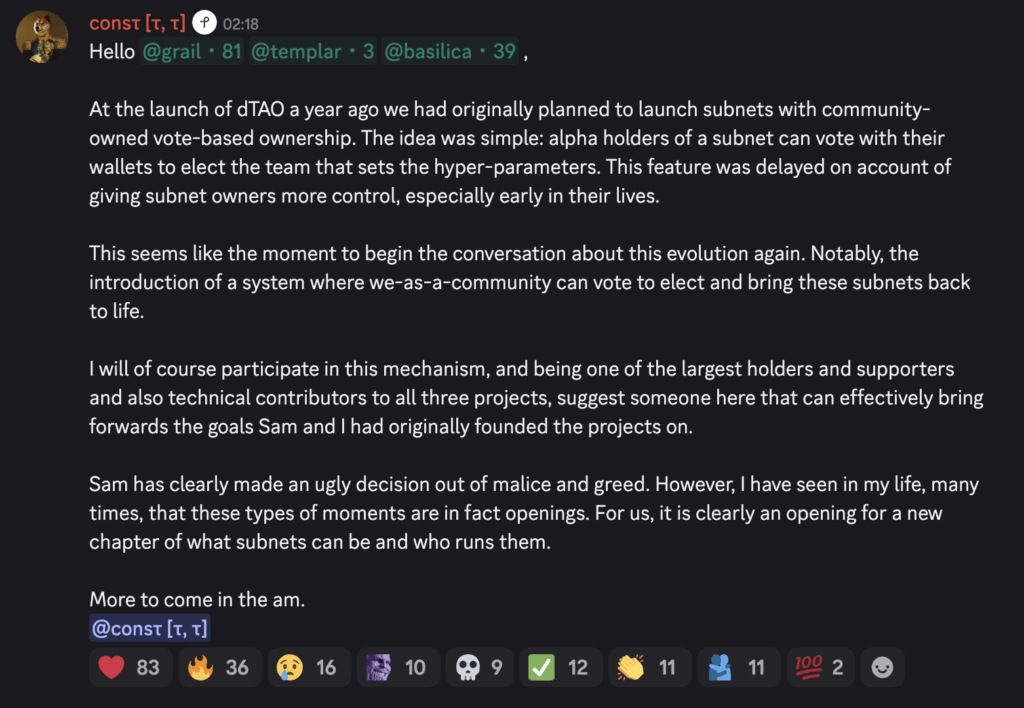
Task: Open the @basilica mention
Action: click(451, 52)
